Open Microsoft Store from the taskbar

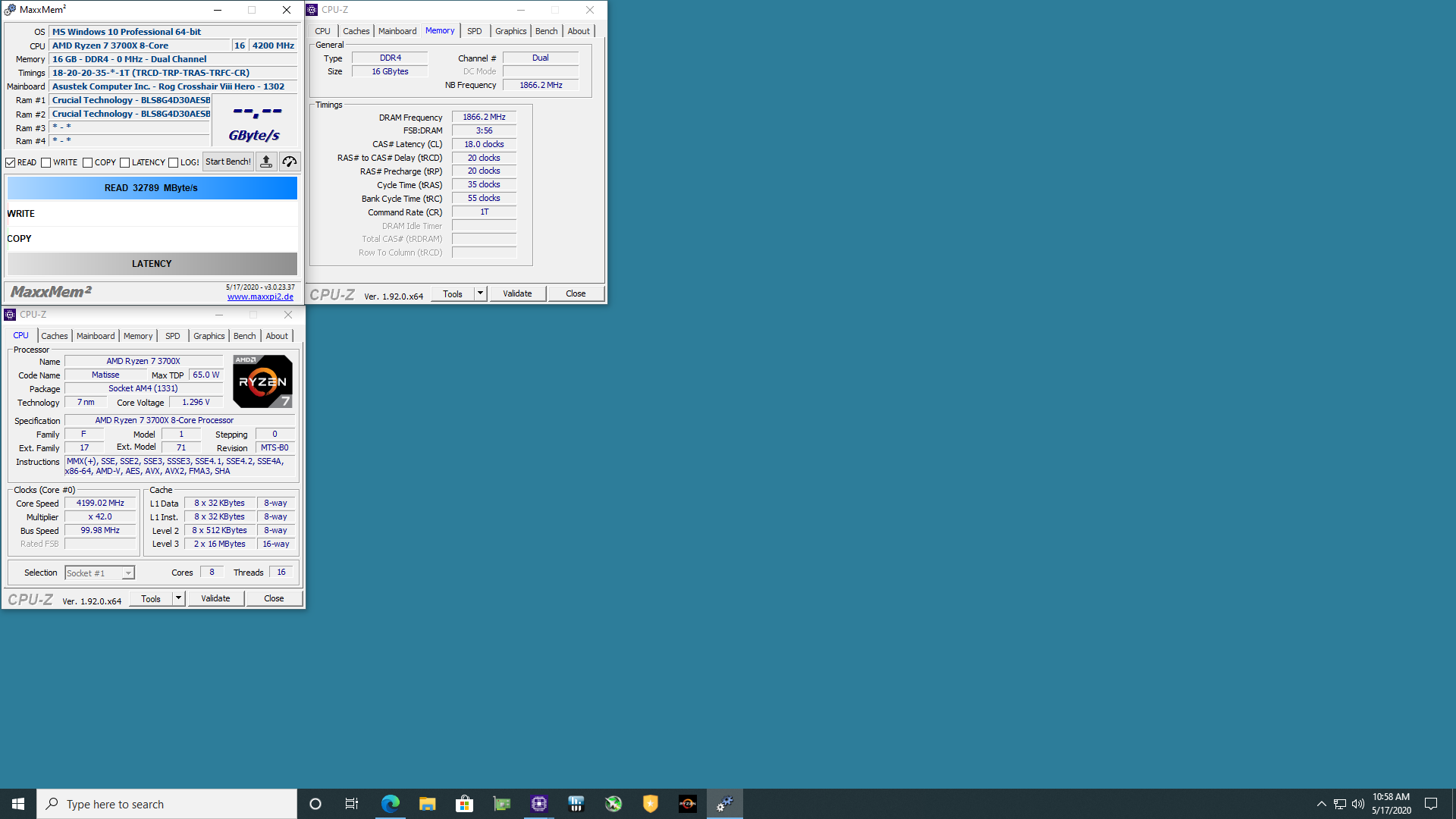(x=464, y=804)
